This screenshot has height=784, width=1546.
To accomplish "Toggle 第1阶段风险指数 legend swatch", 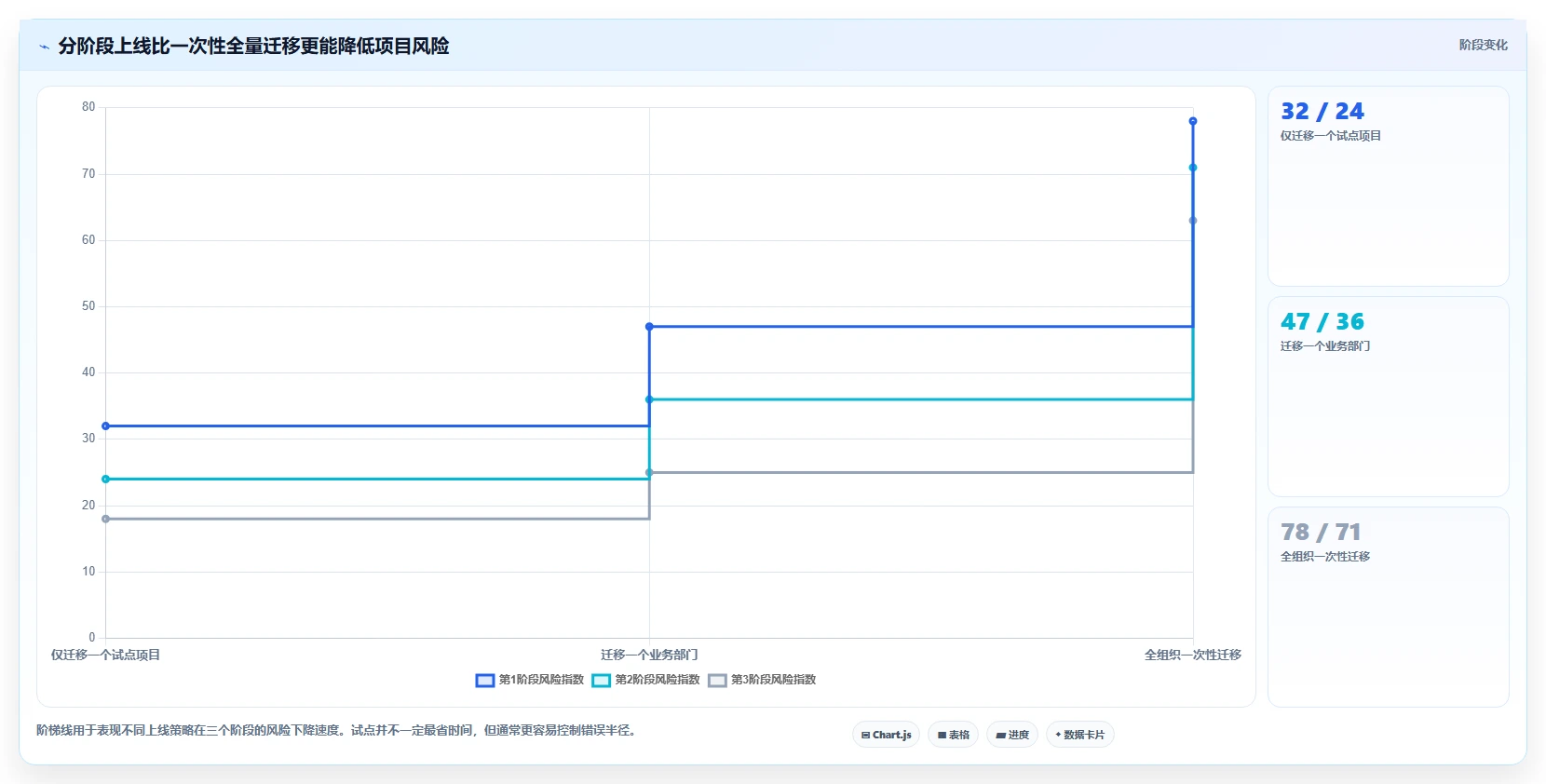I will [484, 681].
